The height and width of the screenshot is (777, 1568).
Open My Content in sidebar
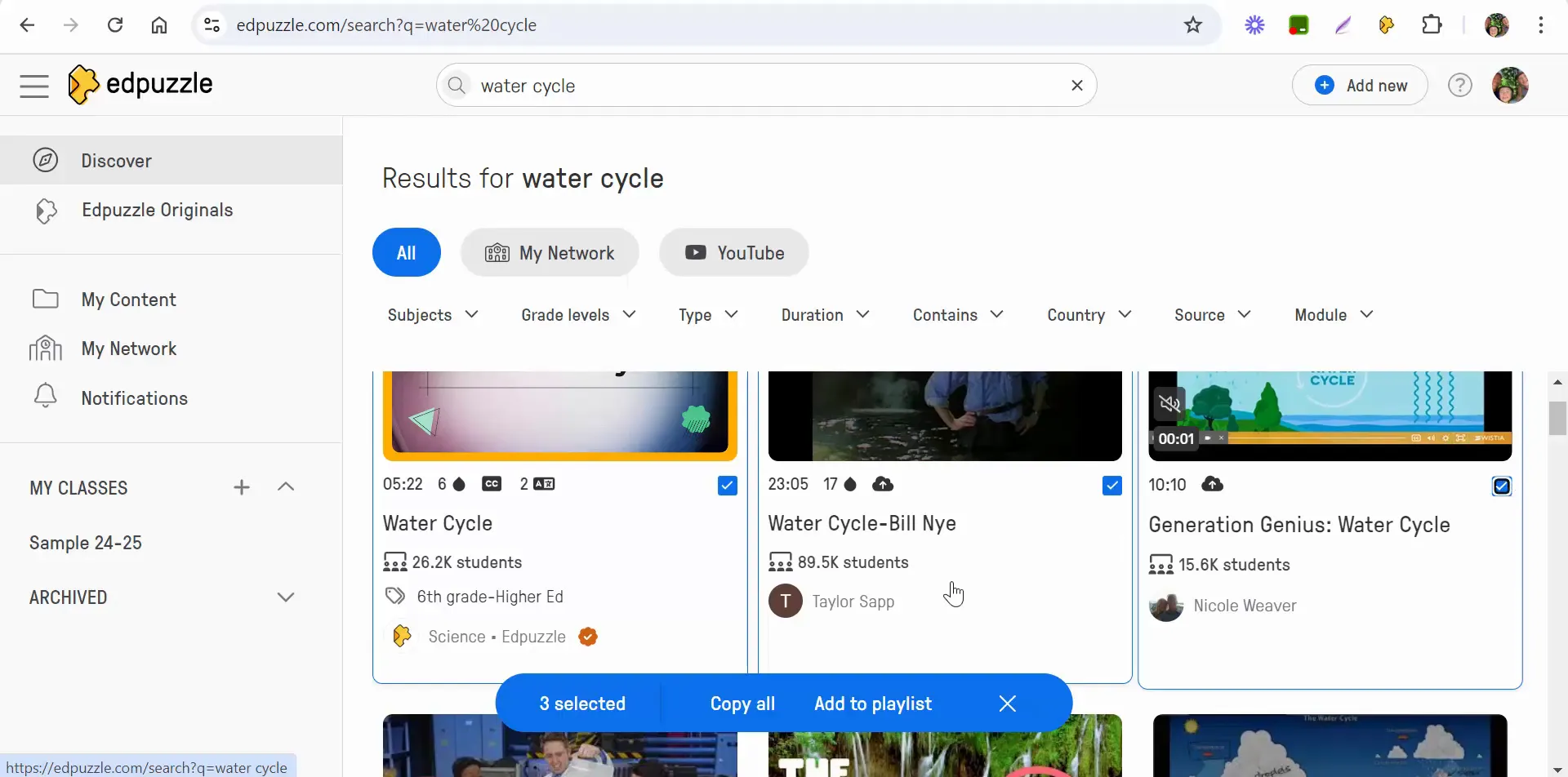(x=171, y=300)
